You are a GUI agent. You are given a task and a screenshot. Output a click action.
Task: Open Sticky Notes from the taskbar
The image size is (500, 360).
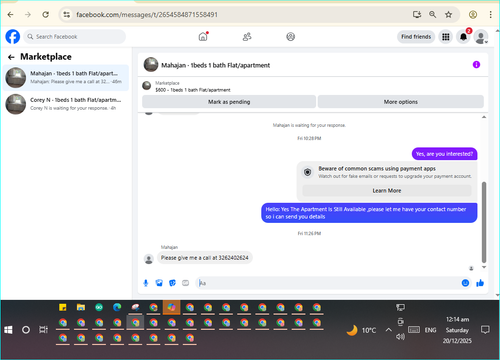[x=63, y=307]
